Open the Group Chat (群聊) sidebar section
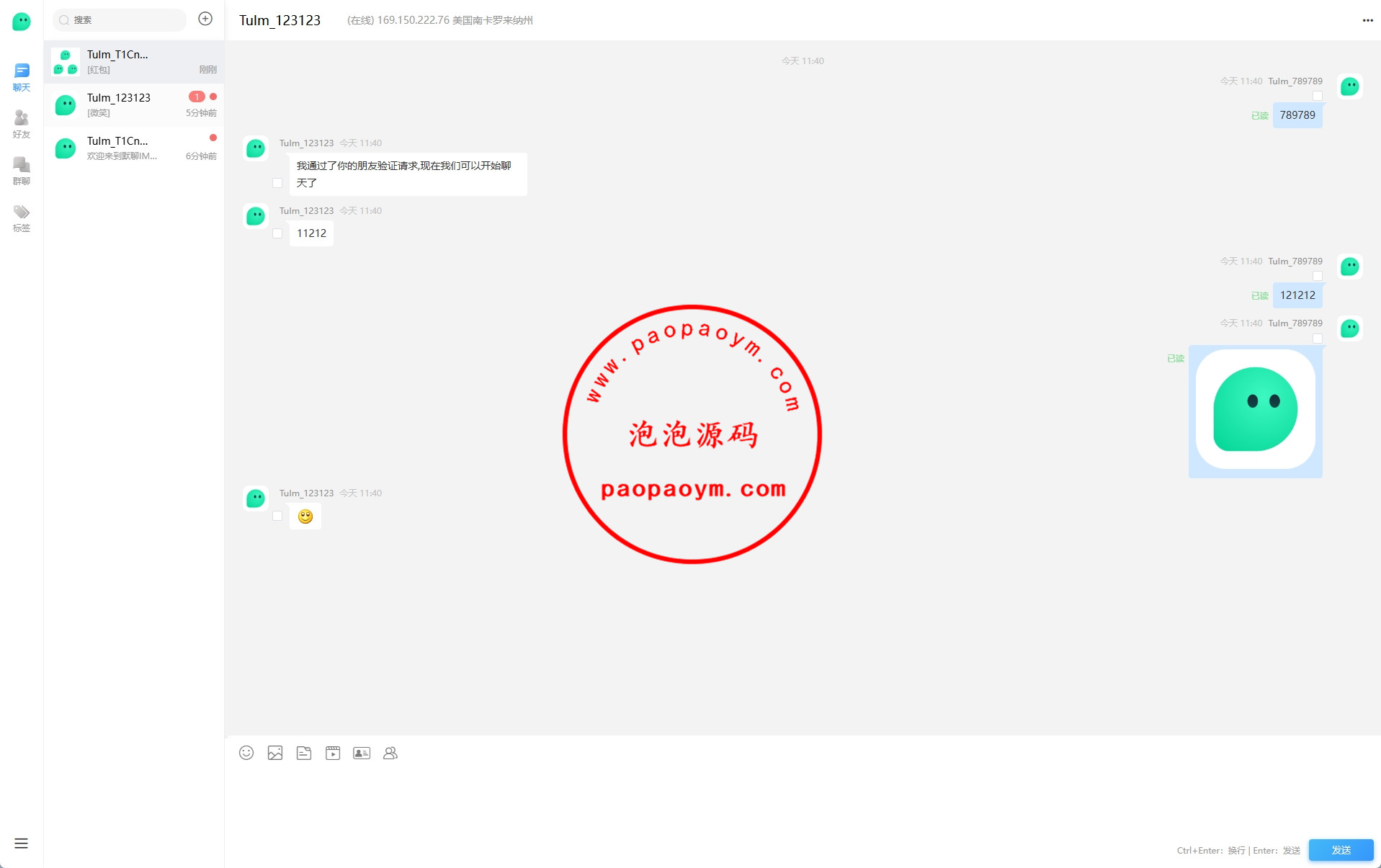The width and height of the screenshot is (1381, 868). tap(22, 171)
